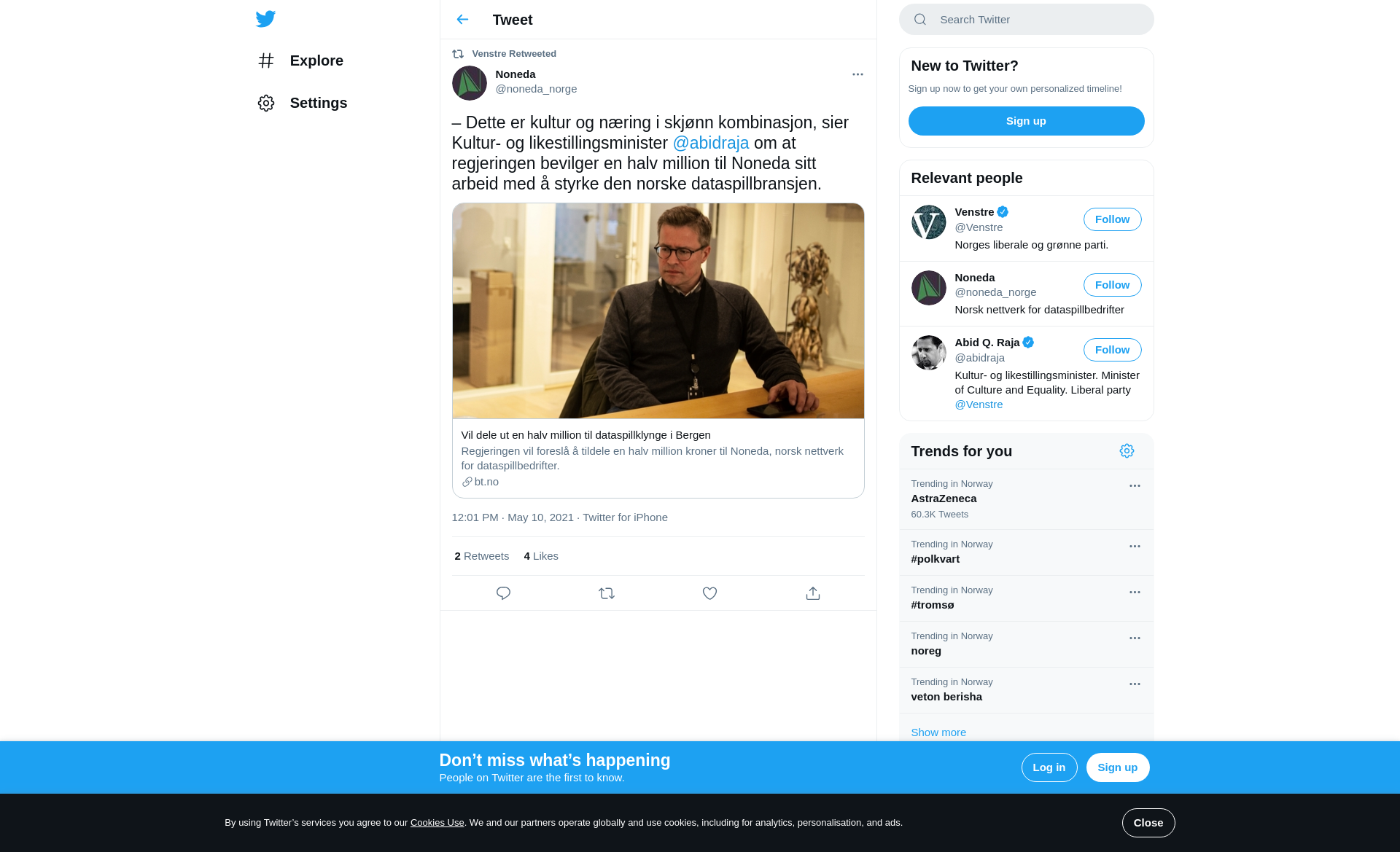Open the @noneda_norge handle in tweet header
The height and width of the screenshot is (852, 1400).
tap(536, 89)
